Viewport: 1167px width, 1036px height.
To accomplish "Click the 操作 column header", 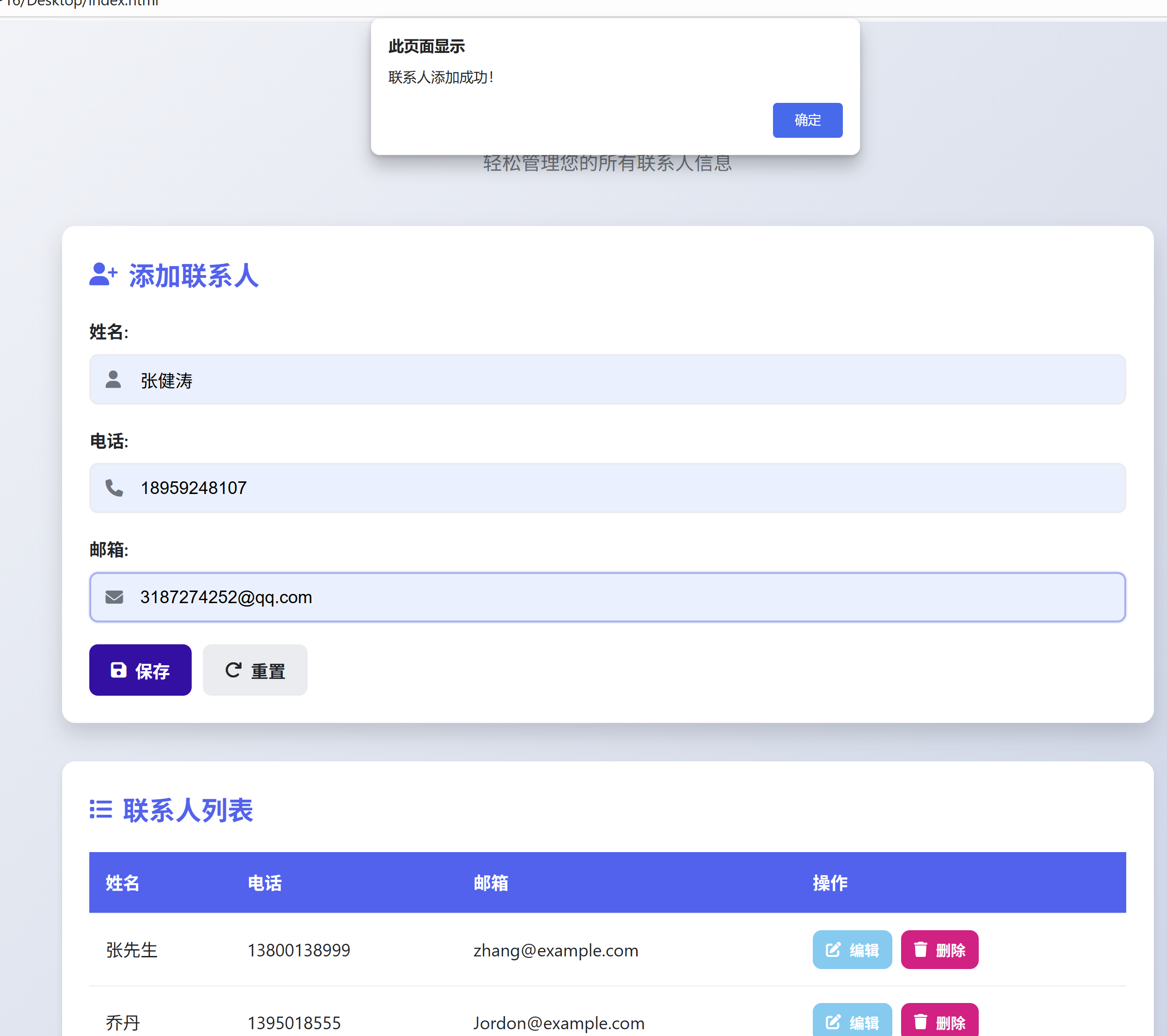I will [830, 883].
